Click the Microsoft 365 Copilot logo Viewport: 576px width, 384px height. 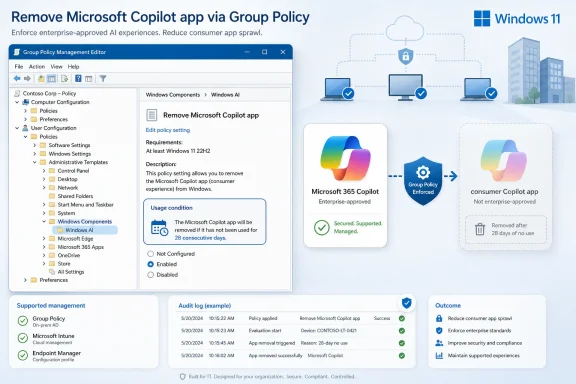click(x=345, y=158)
